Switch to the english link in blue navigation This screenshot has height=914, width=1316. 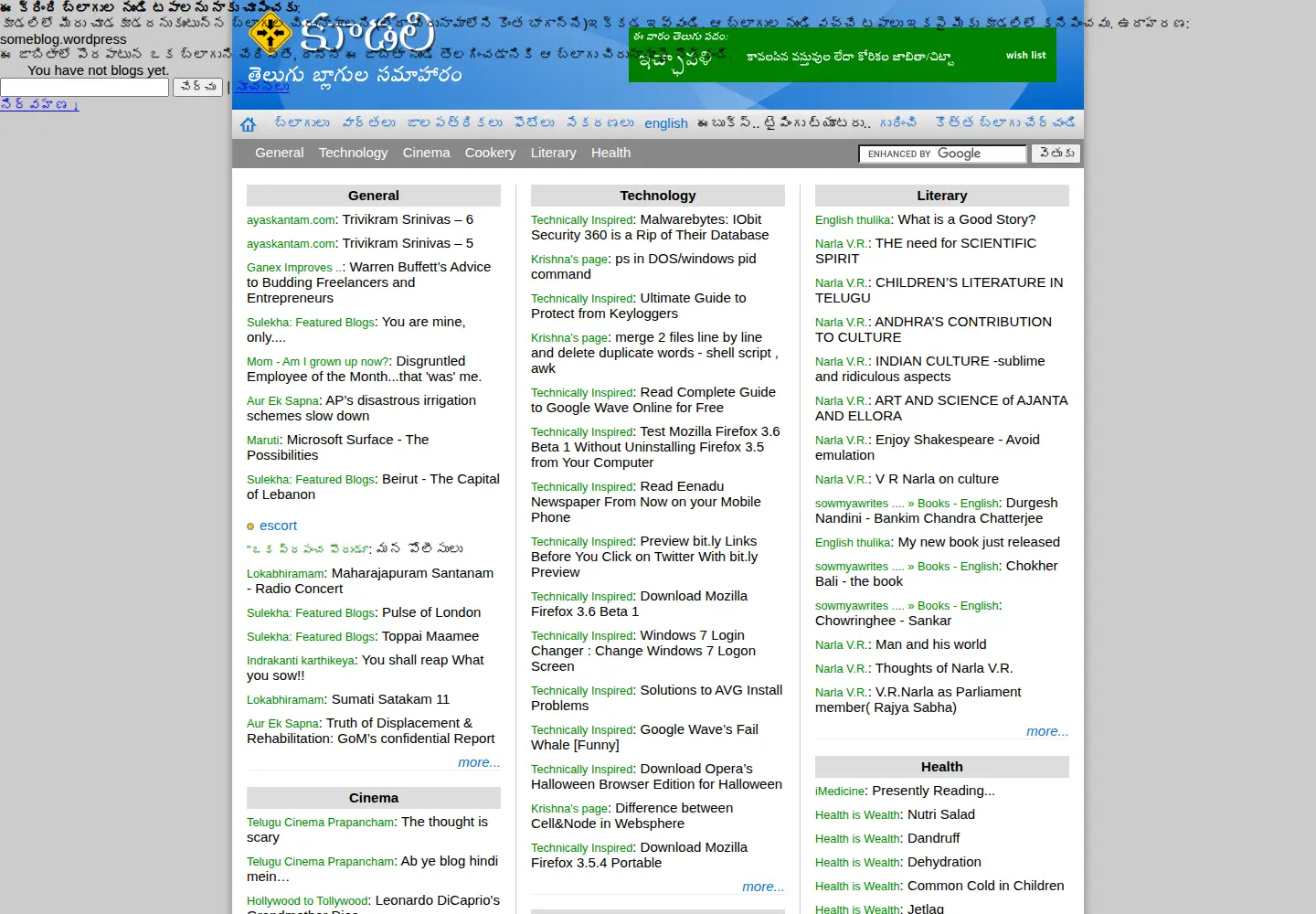coord(666,123)
